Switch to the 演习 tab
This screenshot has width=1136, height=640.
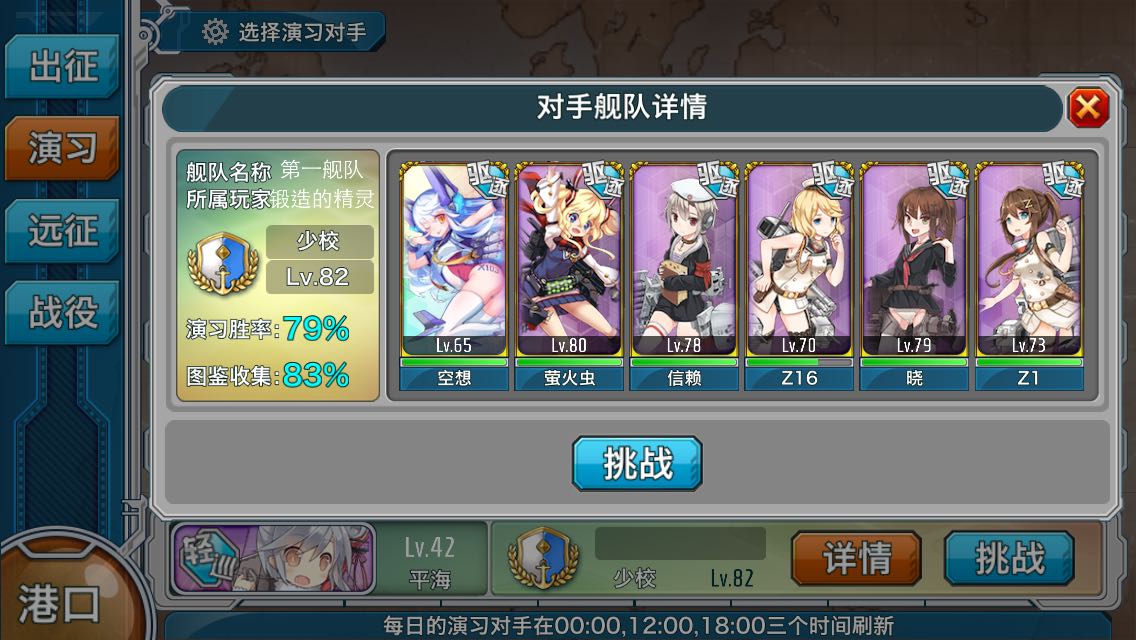(x=62, y=148)
